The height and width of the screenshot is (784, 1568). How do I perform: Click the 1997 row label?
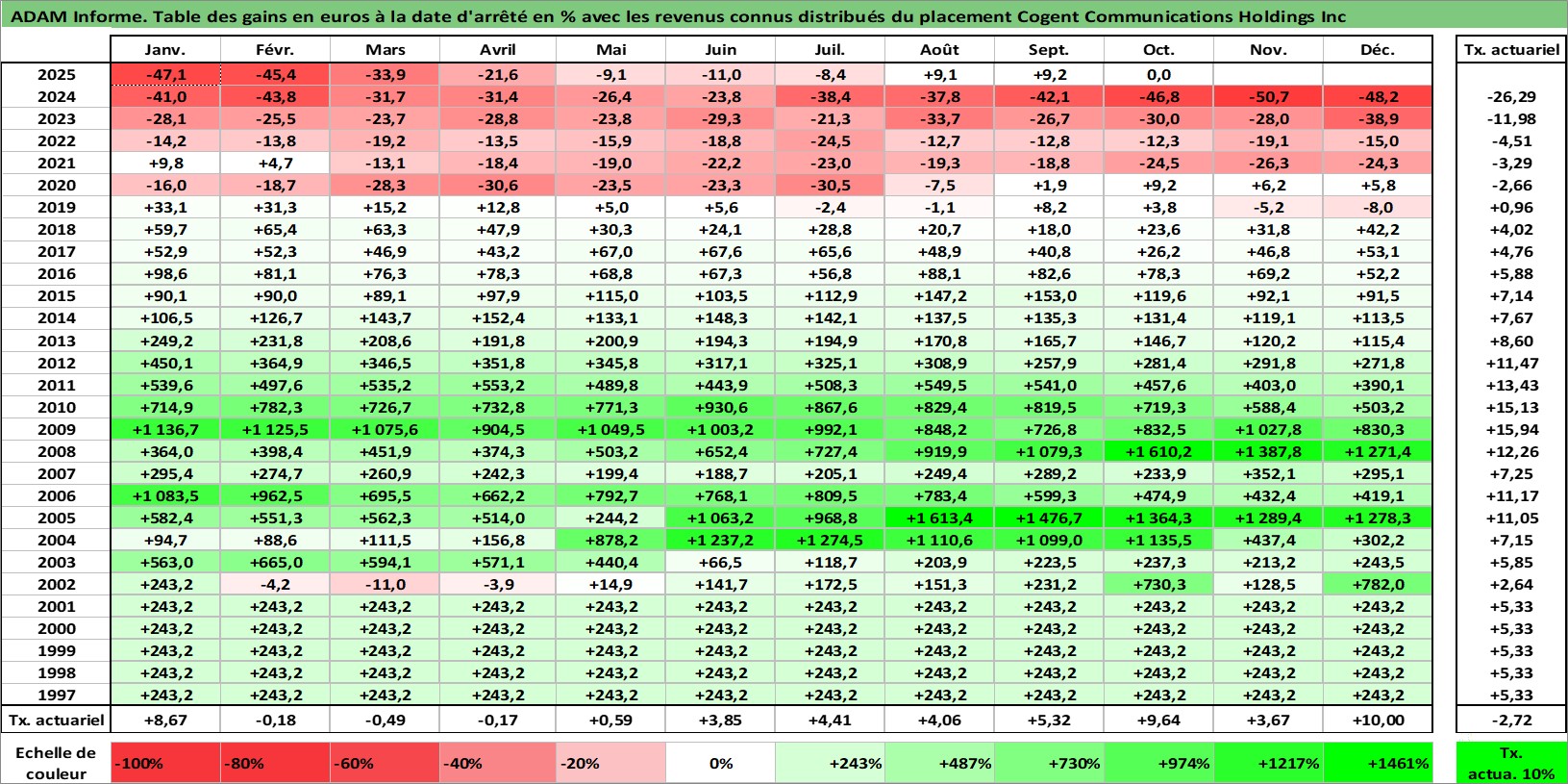(x=56, y=695)
